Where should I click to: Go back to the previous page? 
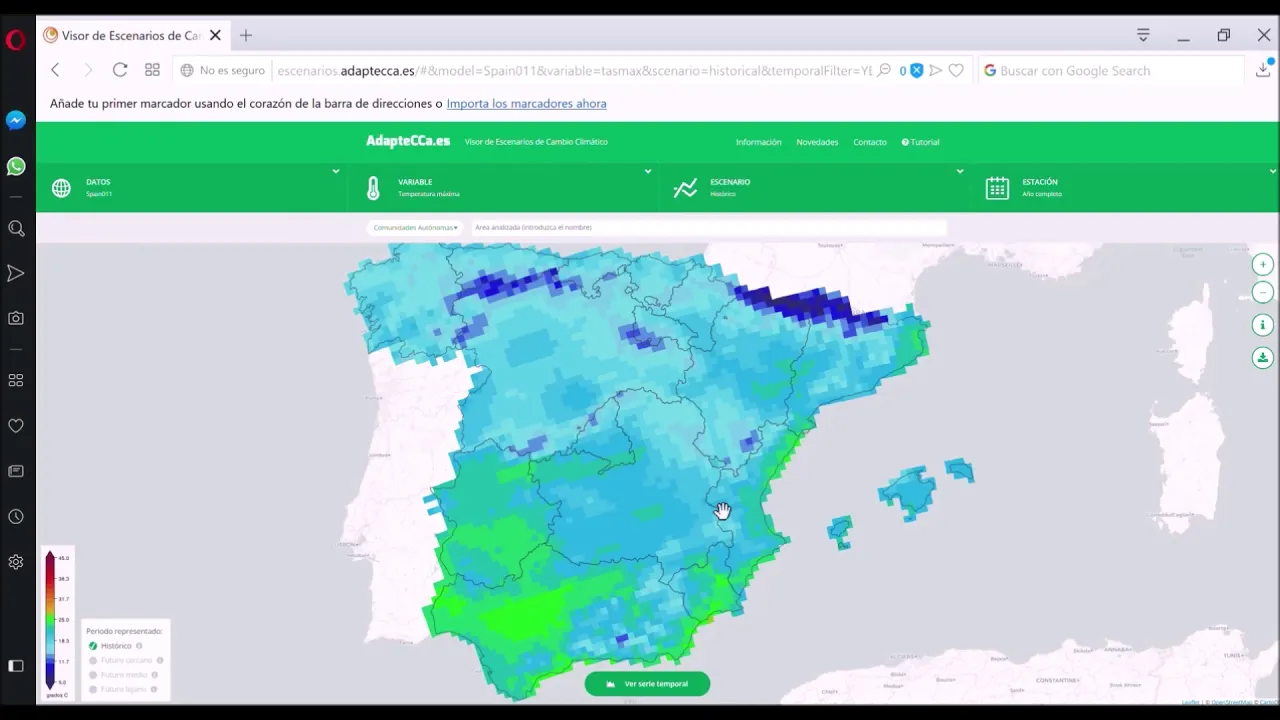pyautogui.click(x=56, y=70)
